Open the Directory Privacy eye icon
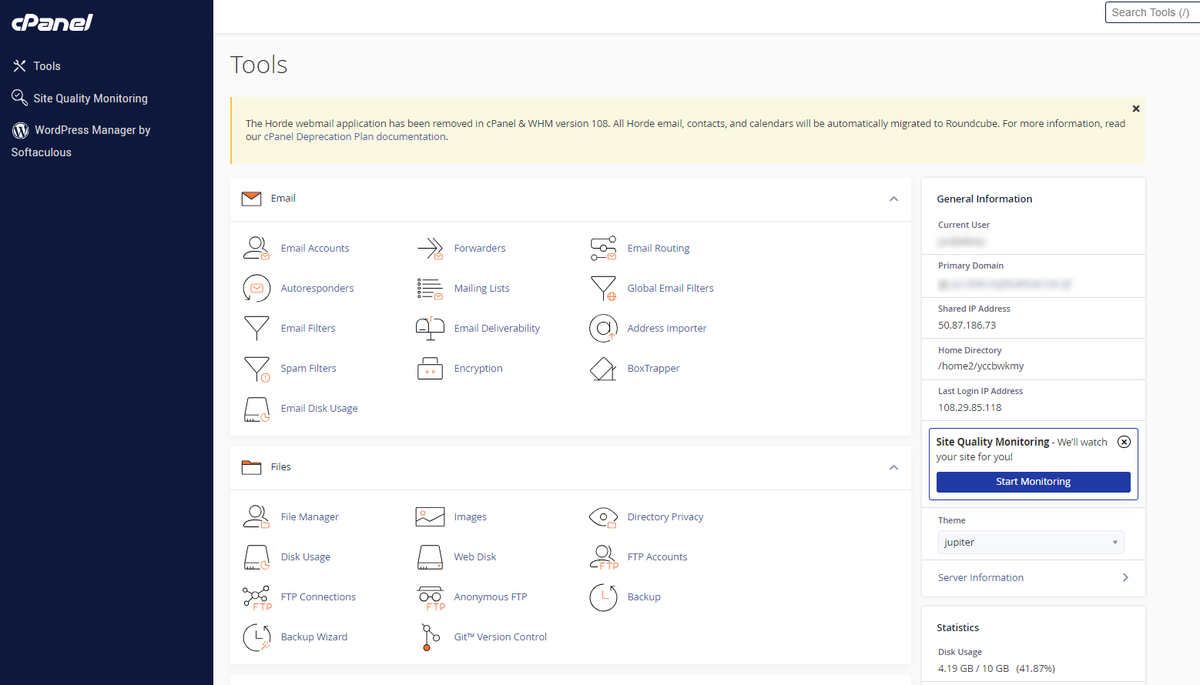 (x=603, y=517)
